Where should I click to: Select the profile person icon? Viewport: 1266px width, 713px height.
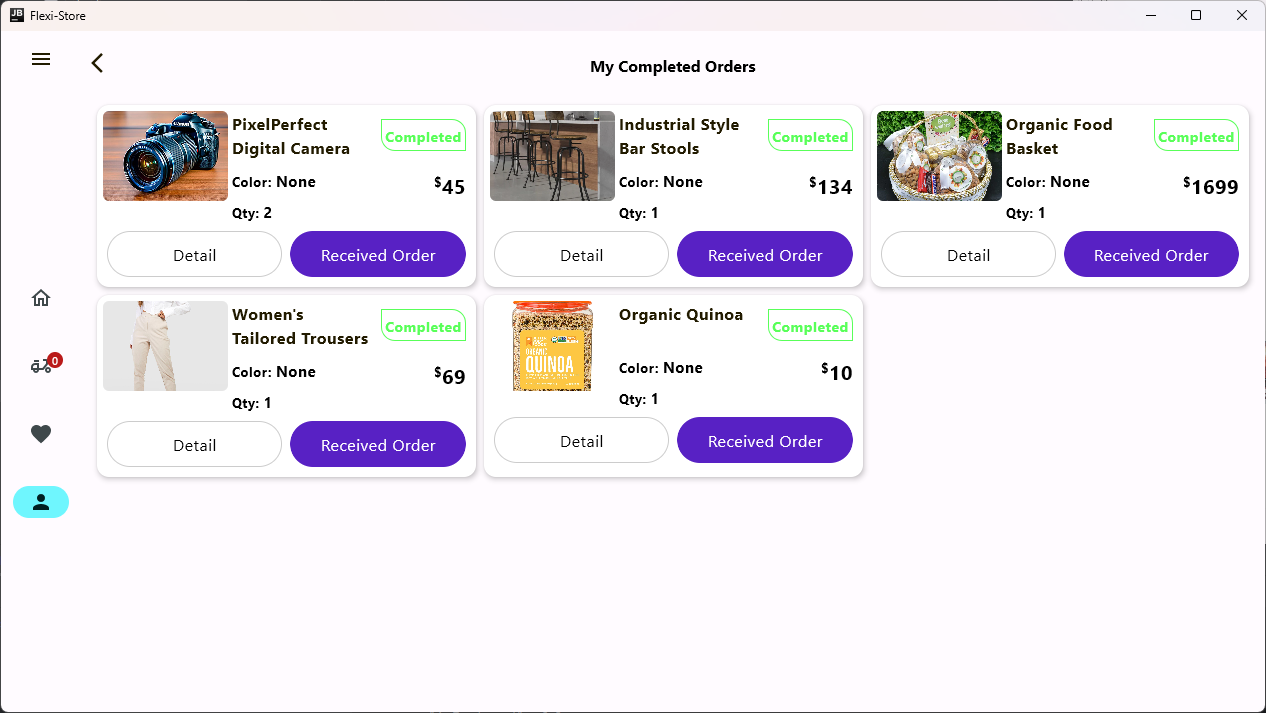(x=41, y=502)
